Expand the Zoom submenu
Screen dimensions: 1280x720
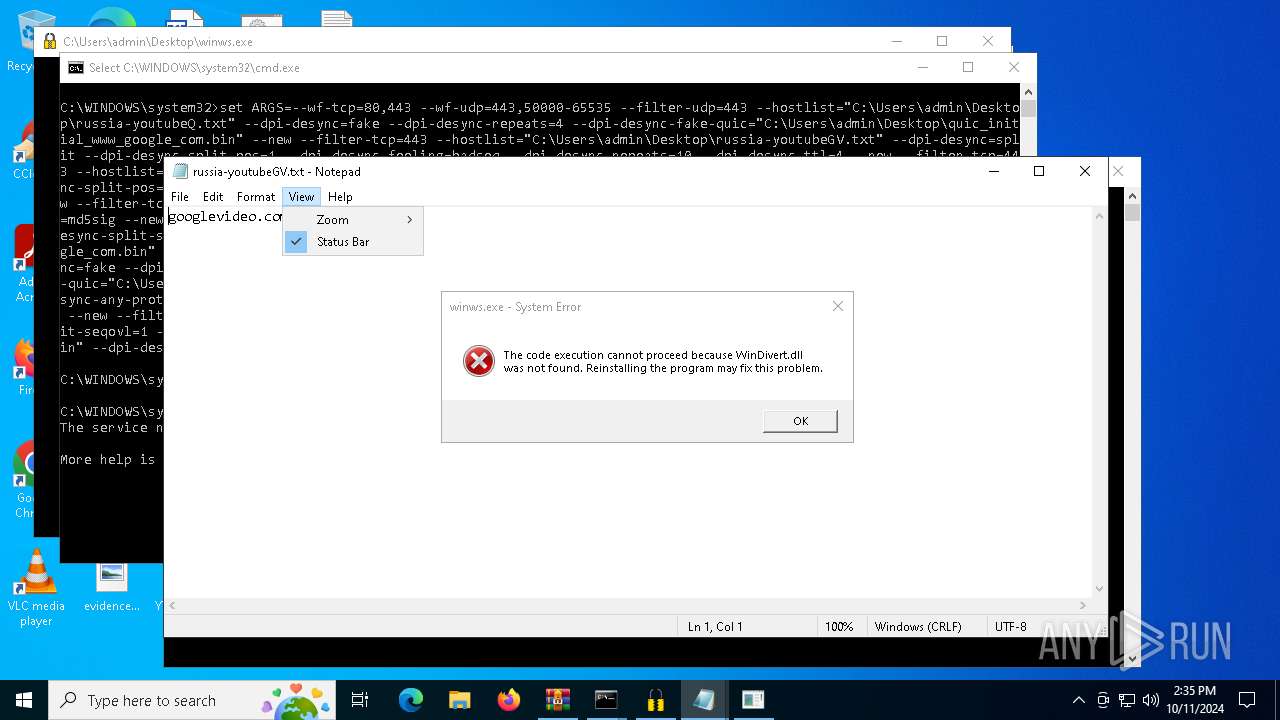pos(353,219)
